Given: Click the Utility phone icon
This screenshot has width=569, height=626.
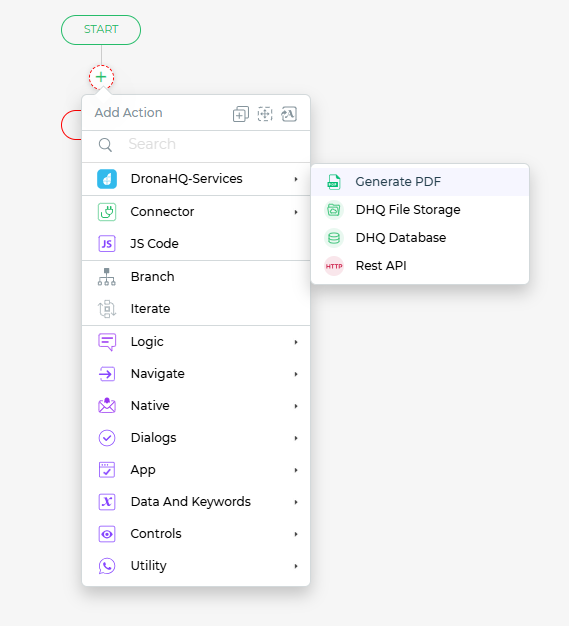Looking at the screenshot, I should (x=107, y=566).
